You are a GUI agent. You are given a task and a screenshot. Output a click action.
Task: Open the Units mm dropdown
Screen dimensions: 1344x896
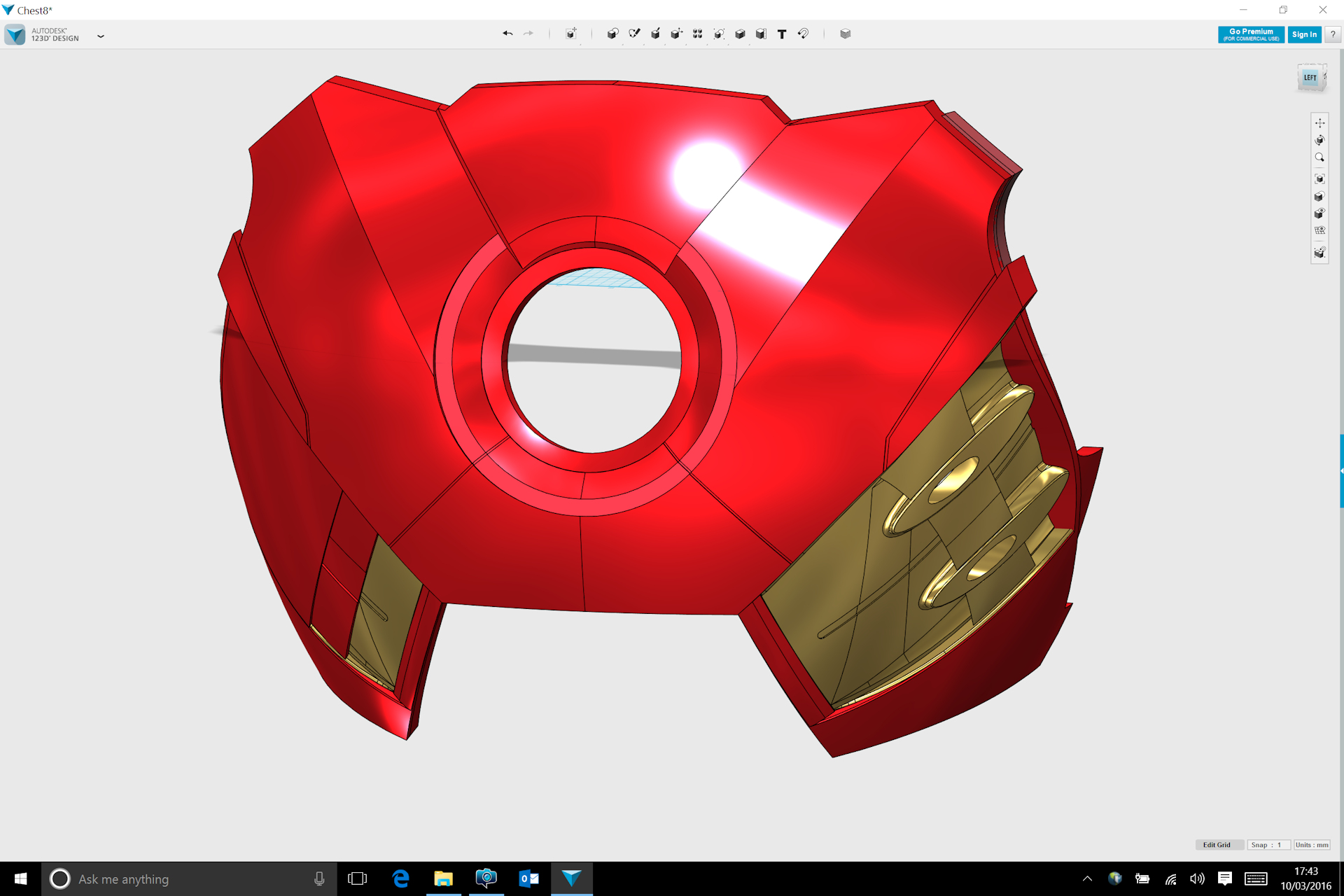pyautogui.click(x=1312, y=845)
